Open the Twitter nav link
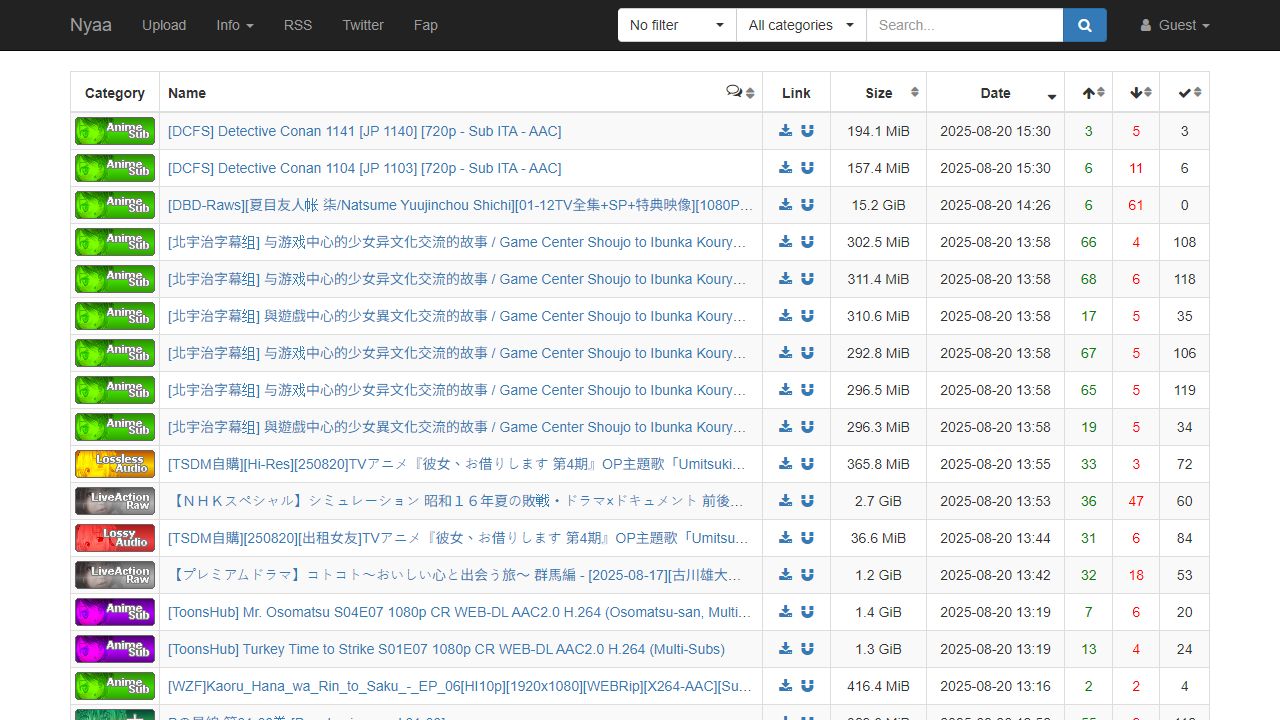 click(363, 25)
